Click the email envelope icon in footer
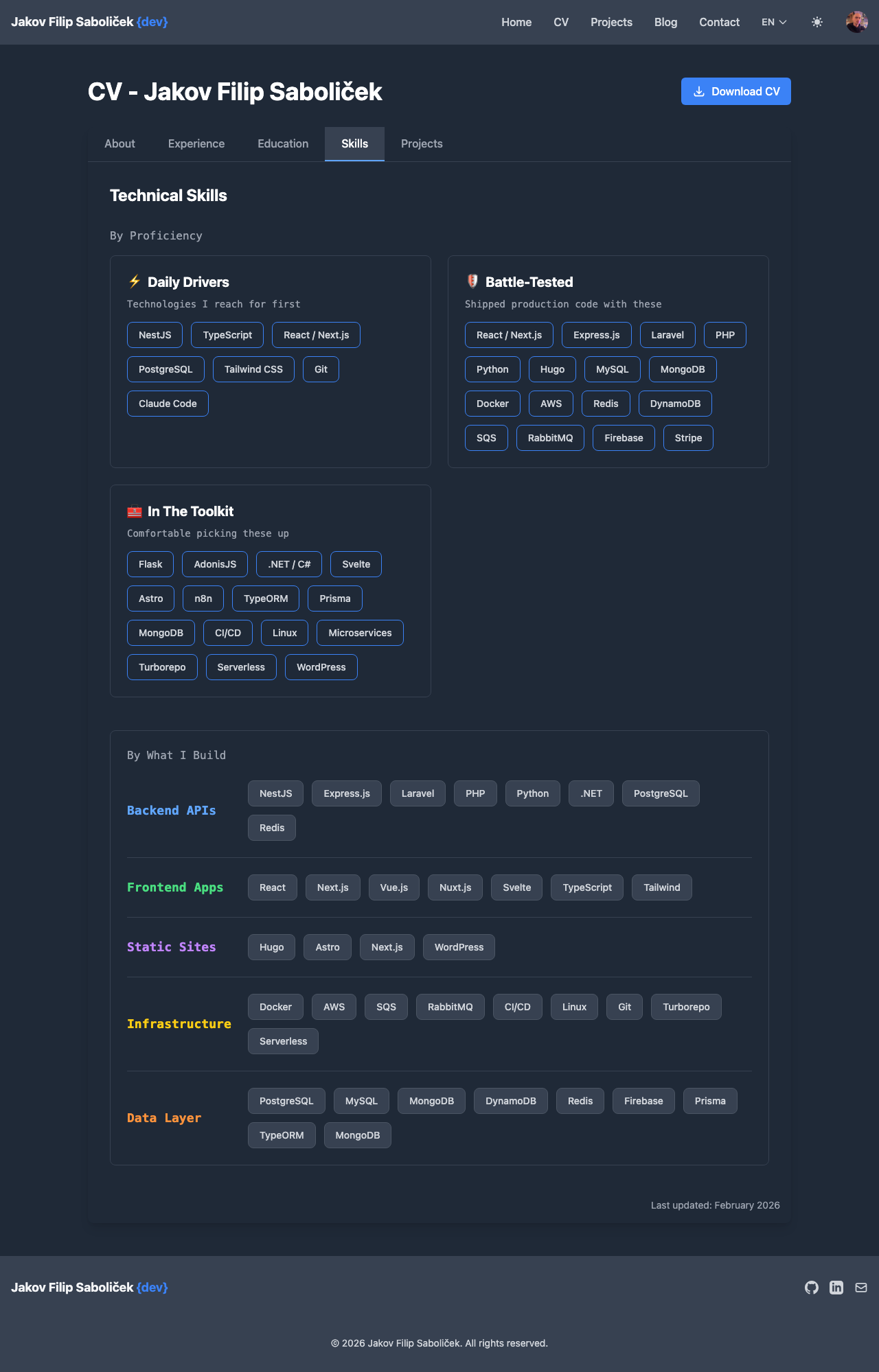This screenshot has width=879, height=1372. 861,1288
